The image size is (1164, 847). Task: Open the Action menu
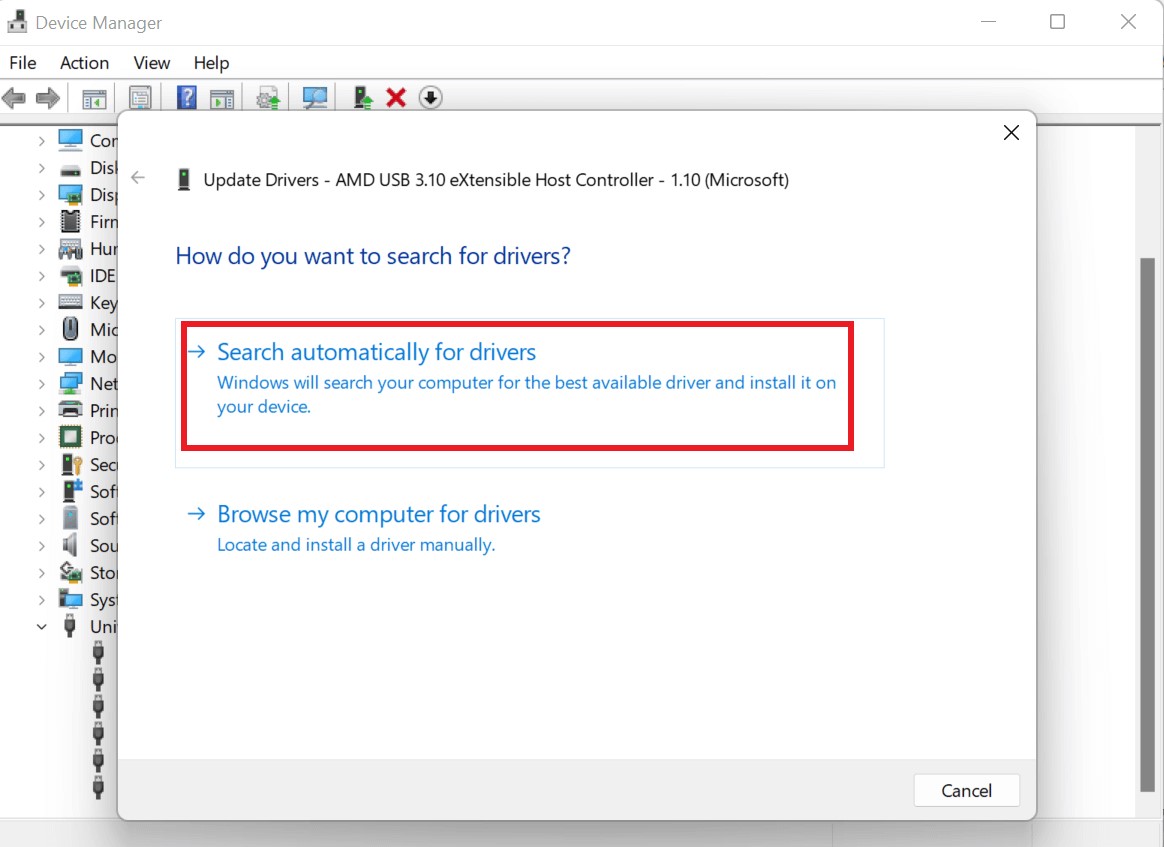[84, 62]
